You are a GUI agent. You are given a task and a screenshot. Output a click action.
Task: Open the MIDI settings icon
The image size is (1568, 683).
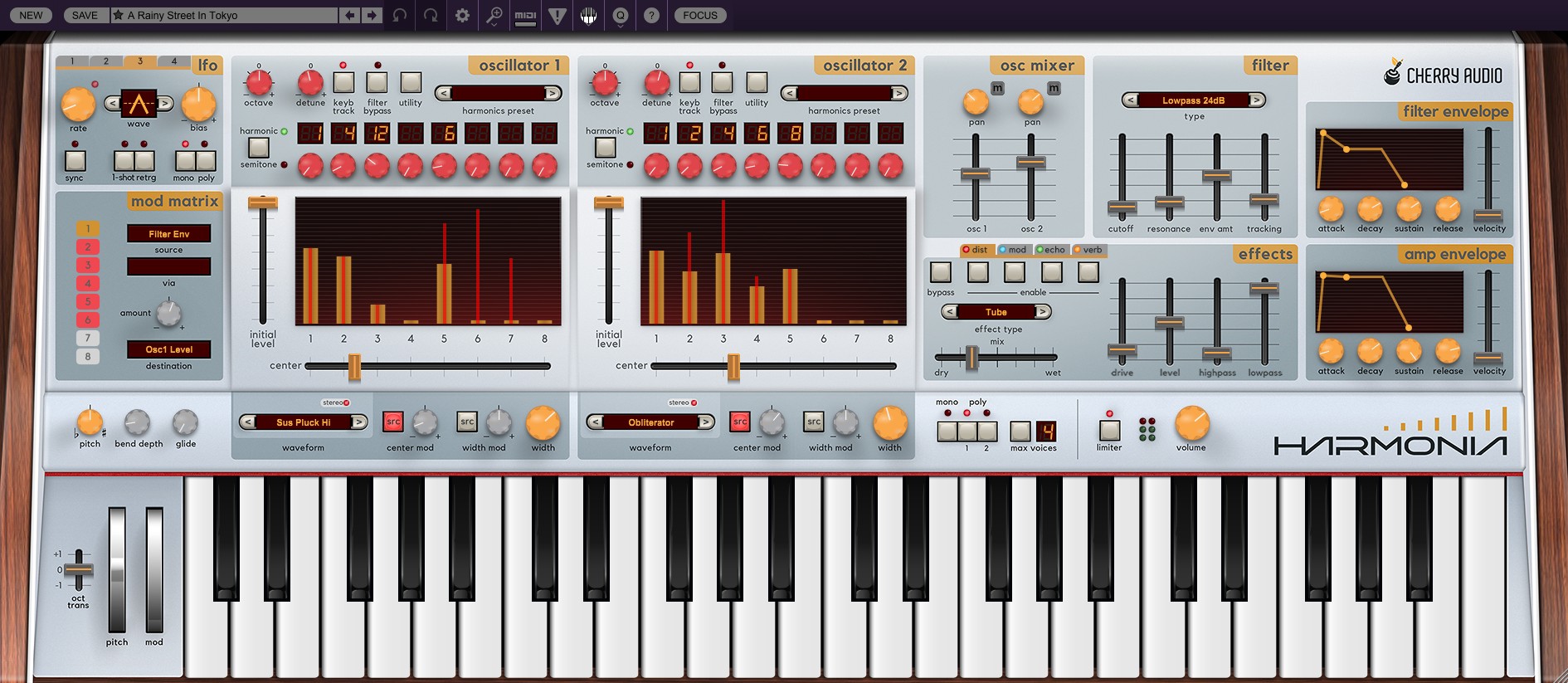click(525, 15)
